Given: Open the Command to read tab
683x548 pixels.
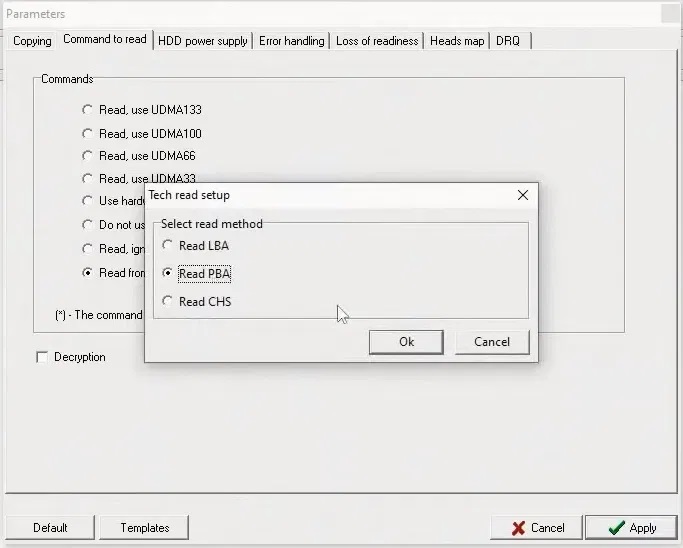Looking at the screenshot, I should [x=104, y=40].
